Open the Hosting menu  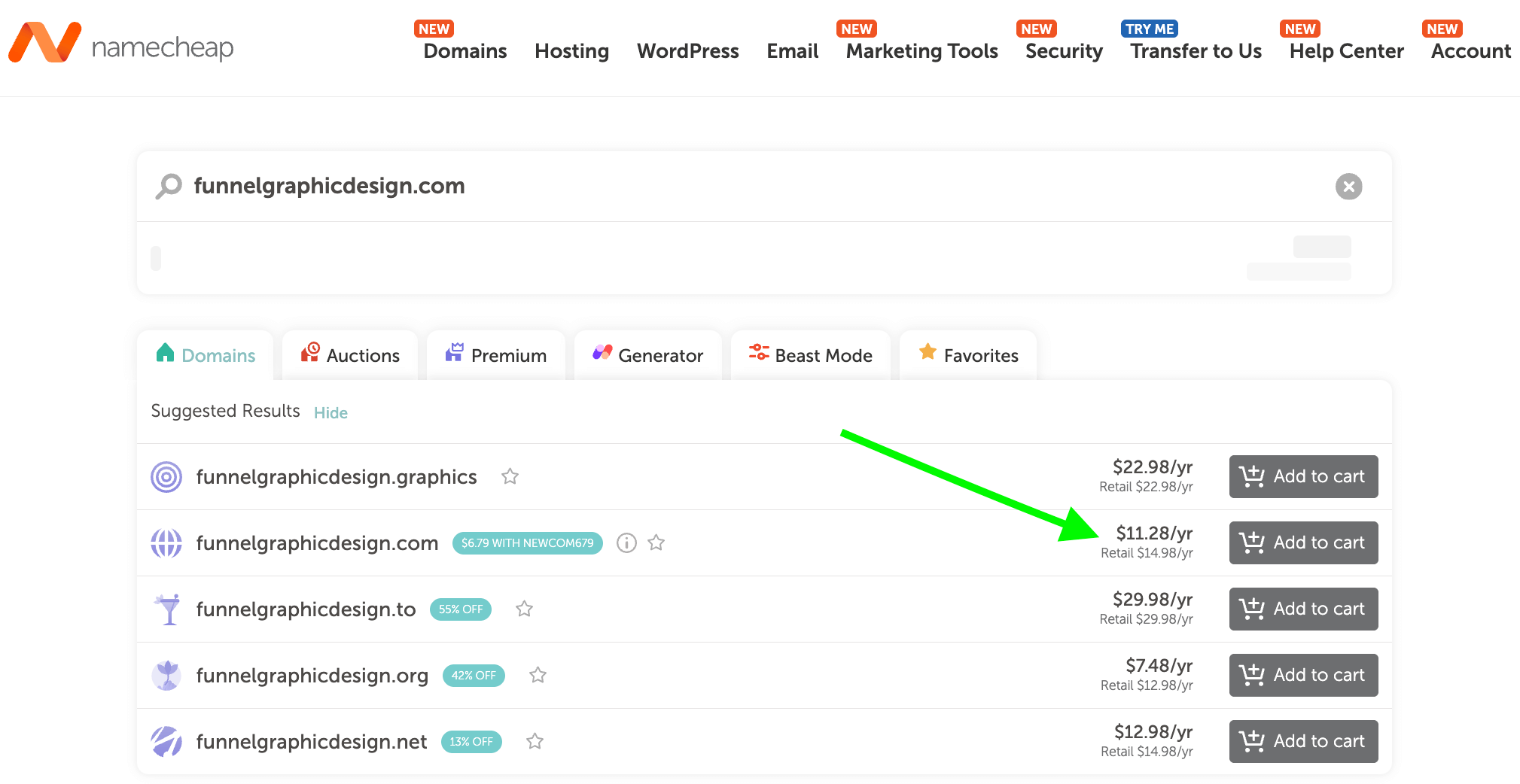pos(571,51)
